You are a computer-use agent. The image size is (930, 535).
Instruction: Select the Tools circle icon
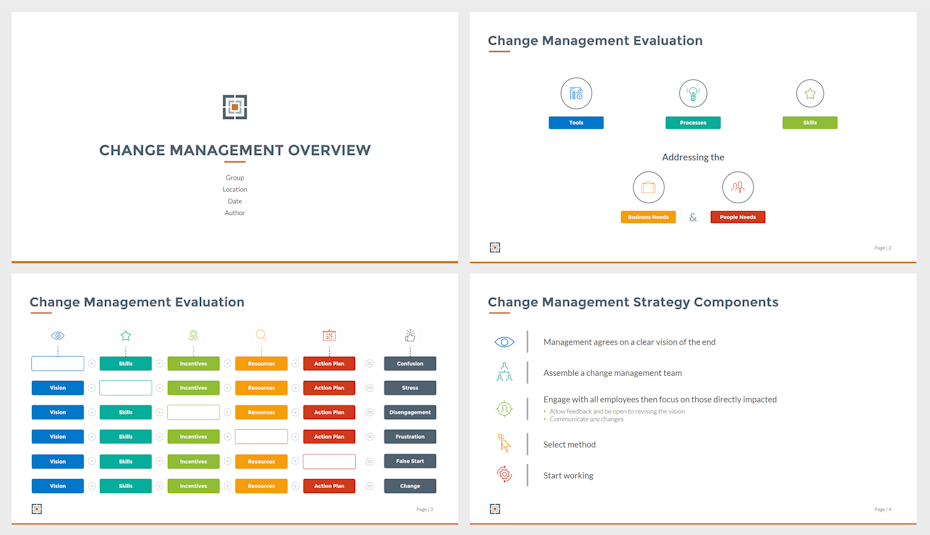576,93
